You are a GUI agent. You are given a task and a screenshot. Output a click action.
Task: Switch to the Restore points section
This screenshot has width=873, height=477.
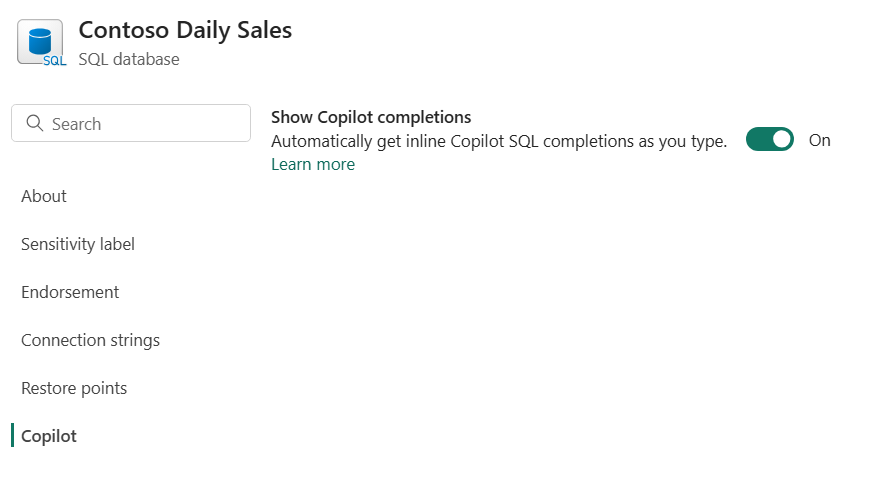click(x=74, y=388)
